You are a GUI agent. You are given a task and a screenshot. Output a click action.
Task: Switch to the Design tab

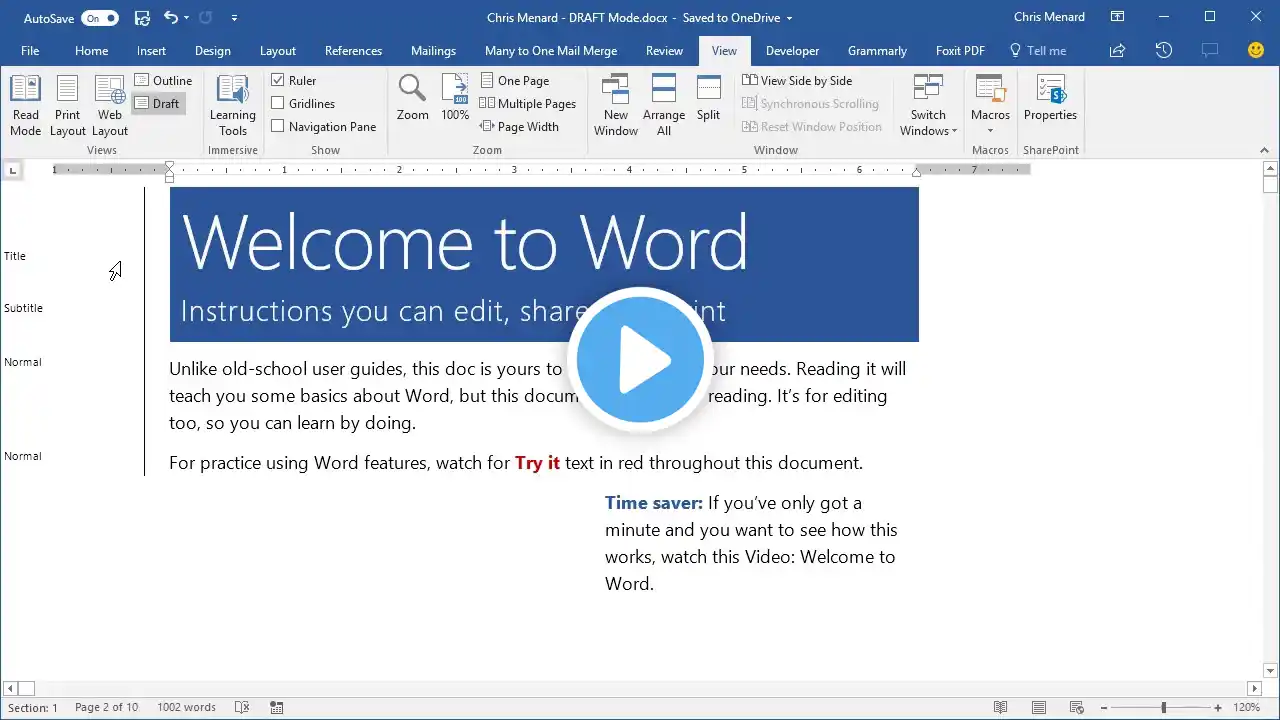click(x=212, y=51)
